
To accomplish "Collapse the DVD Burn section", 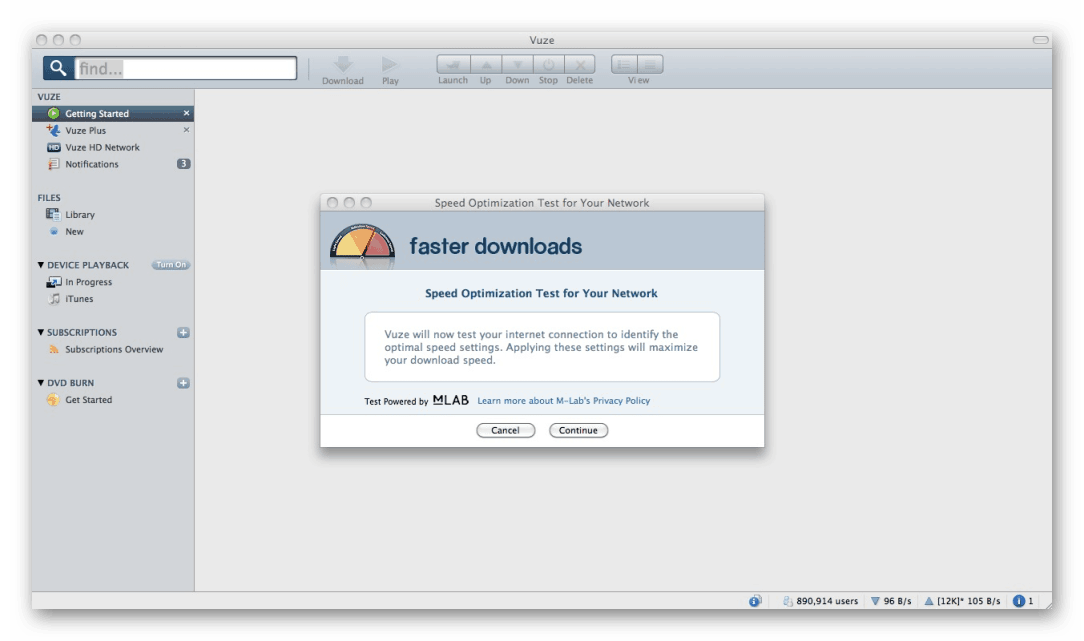I will coord(41,382).
